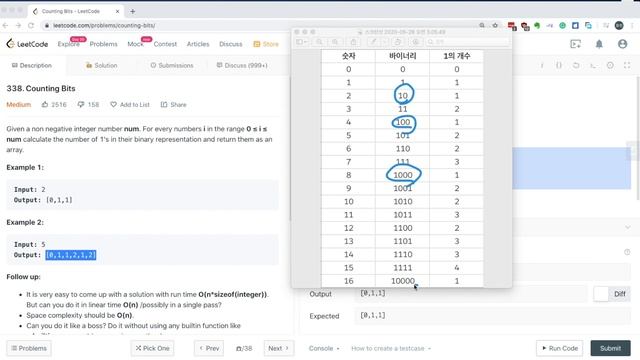Go to Contest page
This screenshot has height=360, width=640.
[165, 44]
